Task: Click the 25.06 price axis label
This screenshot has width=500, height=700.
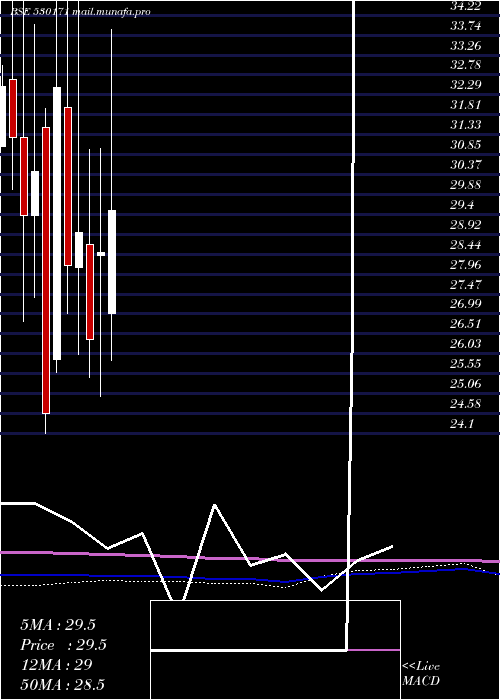Action: click(x=466, y=383)
